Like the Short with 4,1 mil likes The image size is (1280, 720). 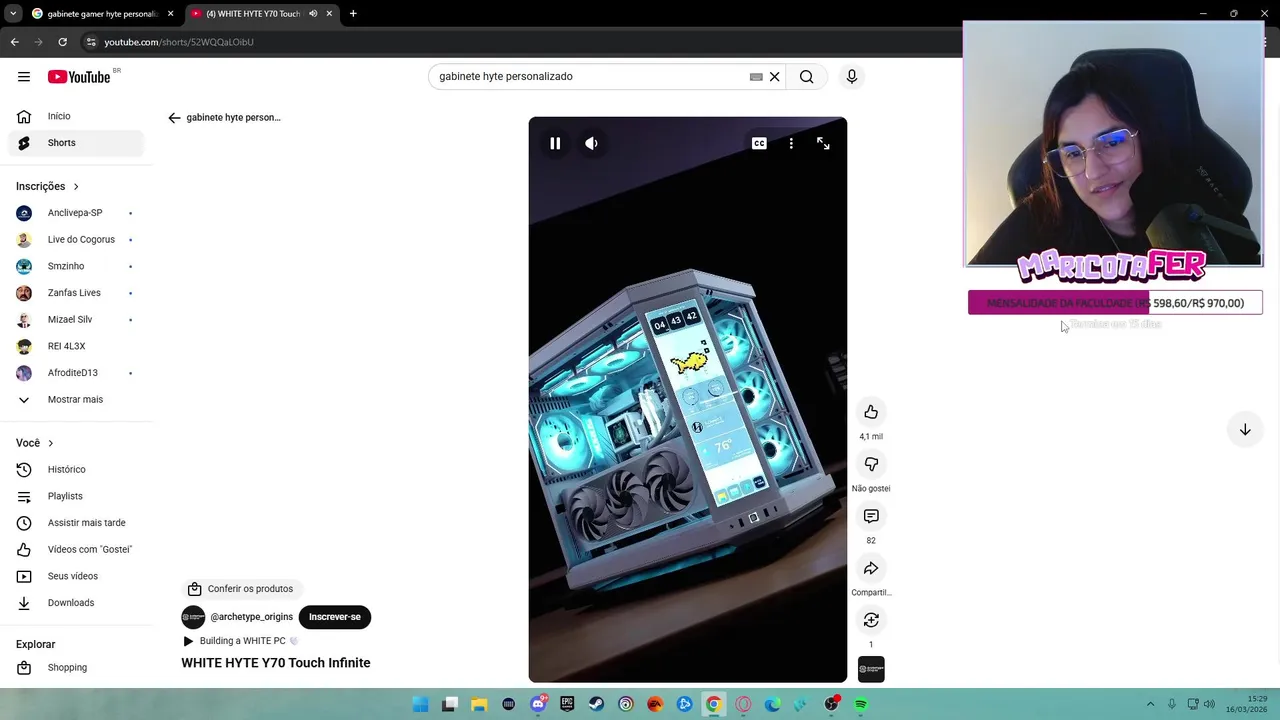[871, 412]
